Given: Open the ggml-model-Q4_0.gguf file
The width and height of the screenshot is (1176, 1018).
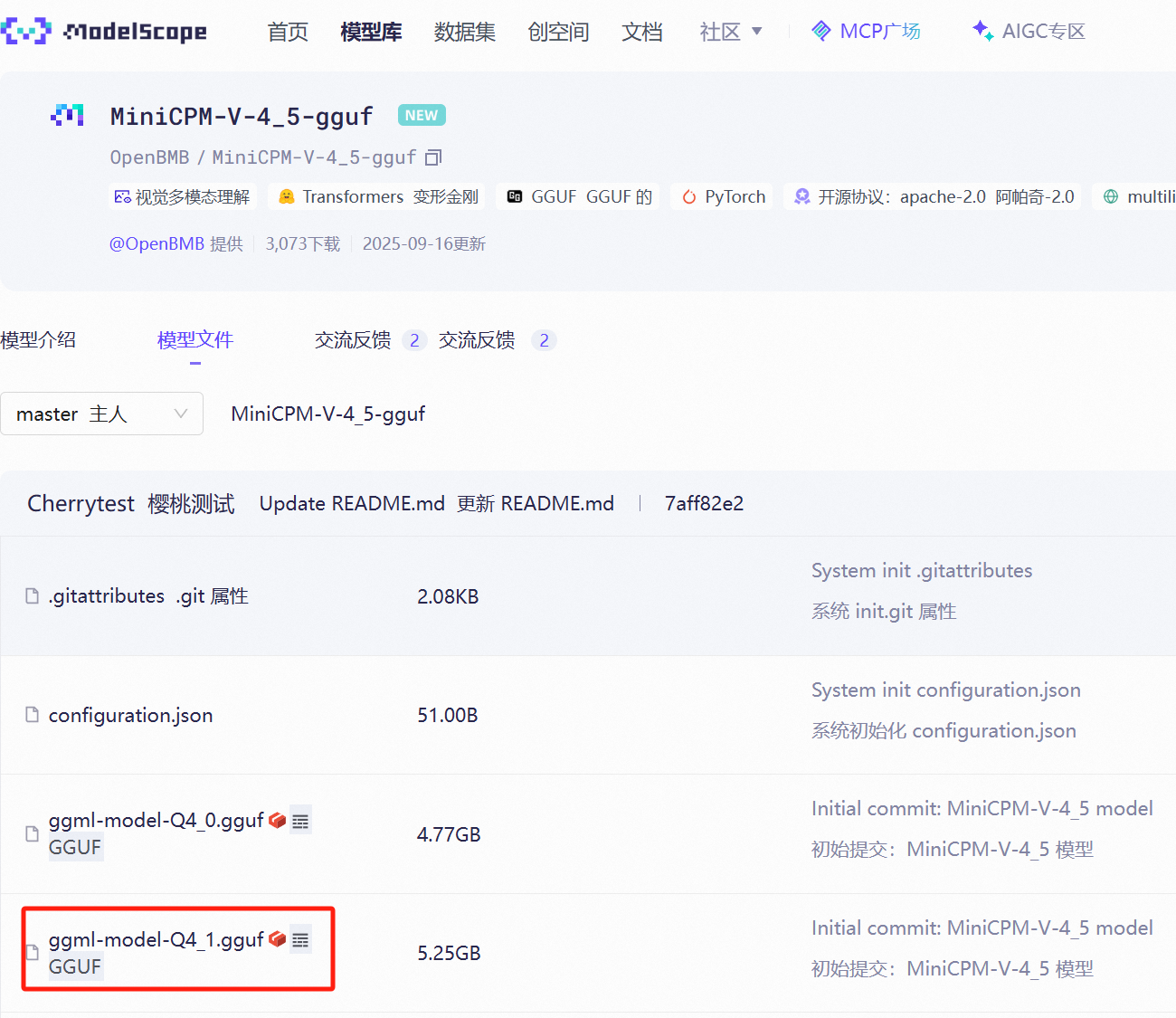Looking at the screenshot, I should pos(156,820).
